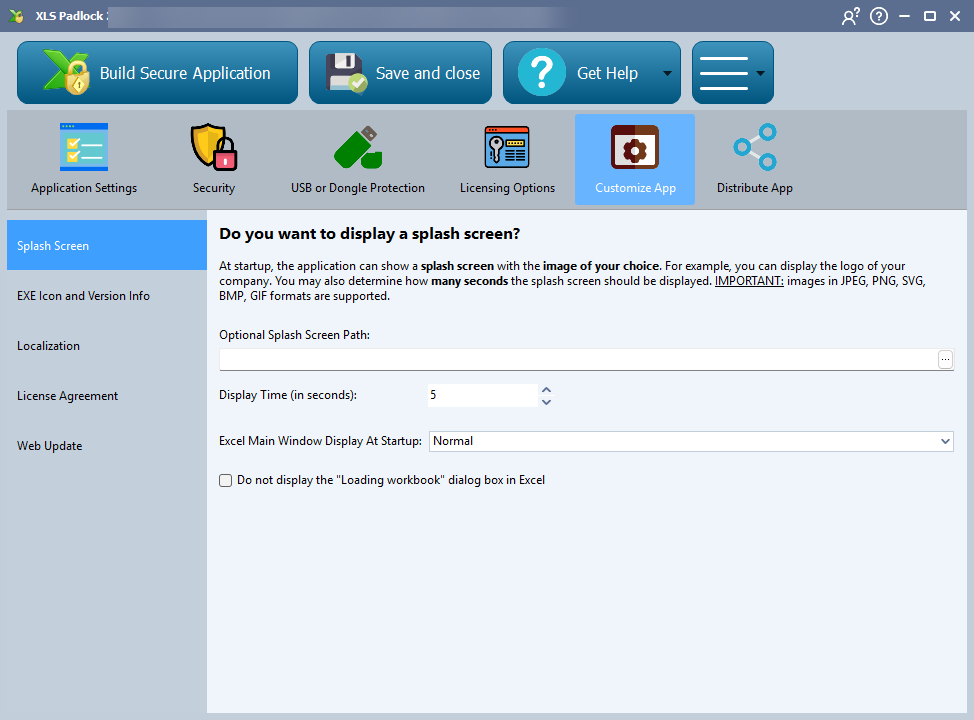The height and width of the screenshot is (720, 974).
Task: Open the License Agreement page
Action: pos(67,396)
